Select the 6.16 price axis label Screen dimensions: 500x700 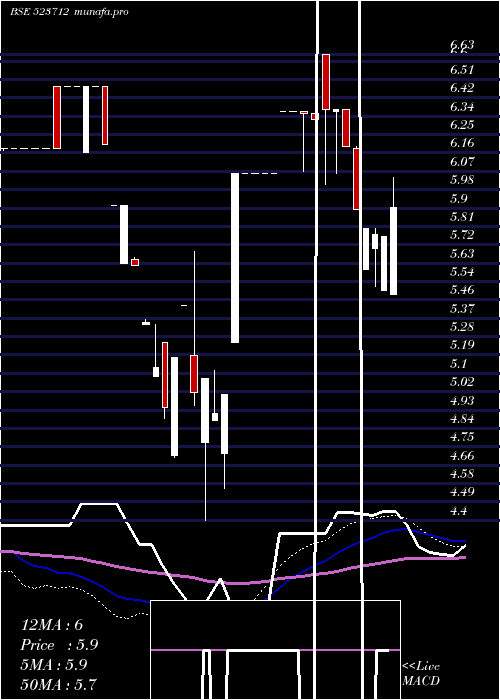click(x=462, y=143)
